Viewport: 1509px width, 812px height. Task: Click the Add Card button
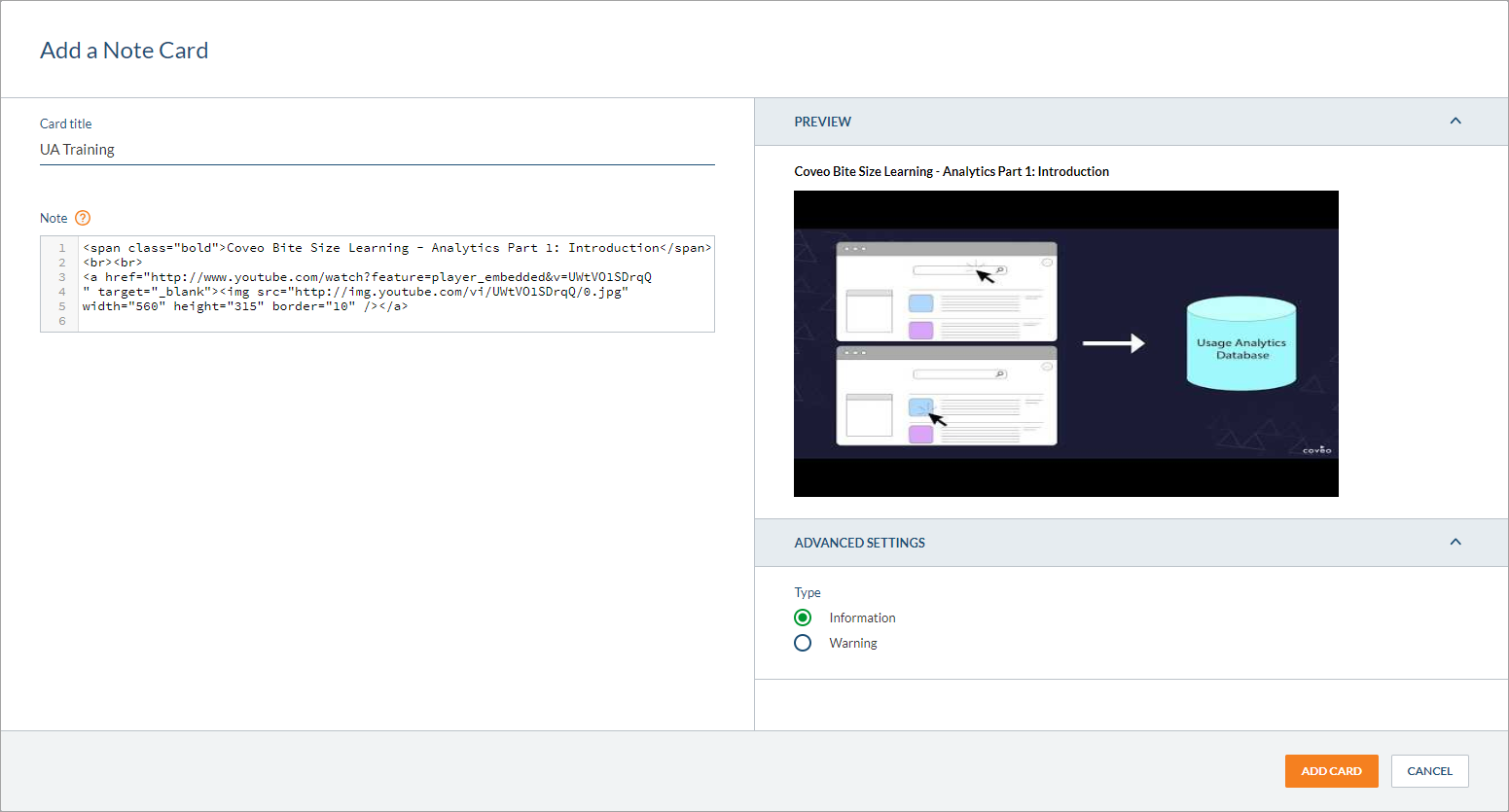point(1331,771)
